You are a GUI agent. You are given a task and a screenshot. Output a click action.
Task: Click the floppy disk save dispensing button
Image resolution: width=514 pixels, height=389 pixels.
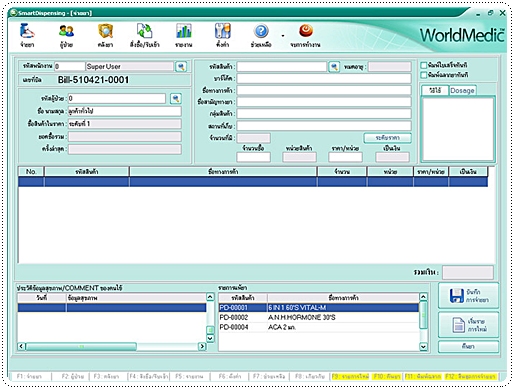pyautogui.click(x=468, y=296)
